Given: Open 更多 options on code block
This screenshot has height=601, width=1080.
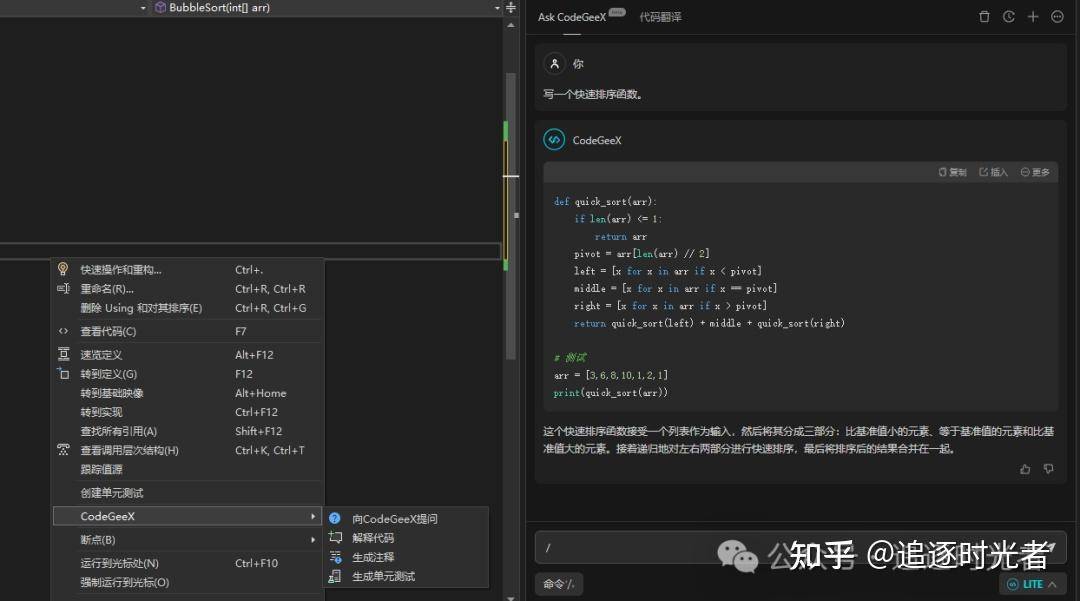Looking at the screenshot, I should 1035,172.
